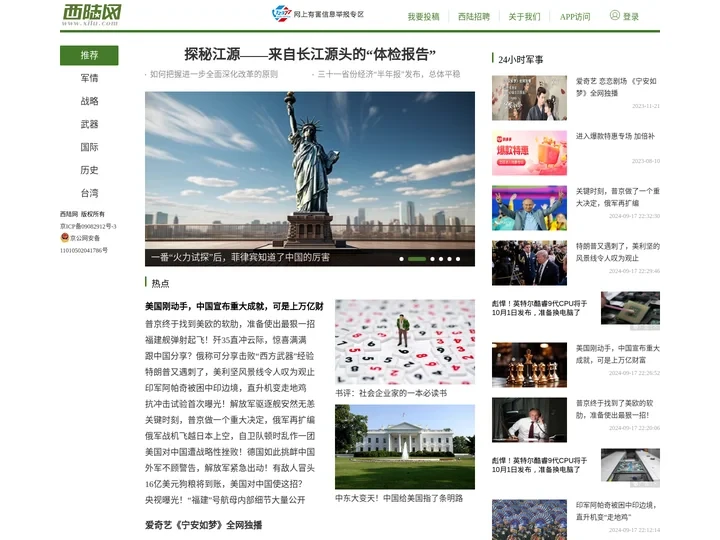Select the 国际 sidebar category
Image resolution: width=720 pixels, height=540 pixels.
pos(89,147)
